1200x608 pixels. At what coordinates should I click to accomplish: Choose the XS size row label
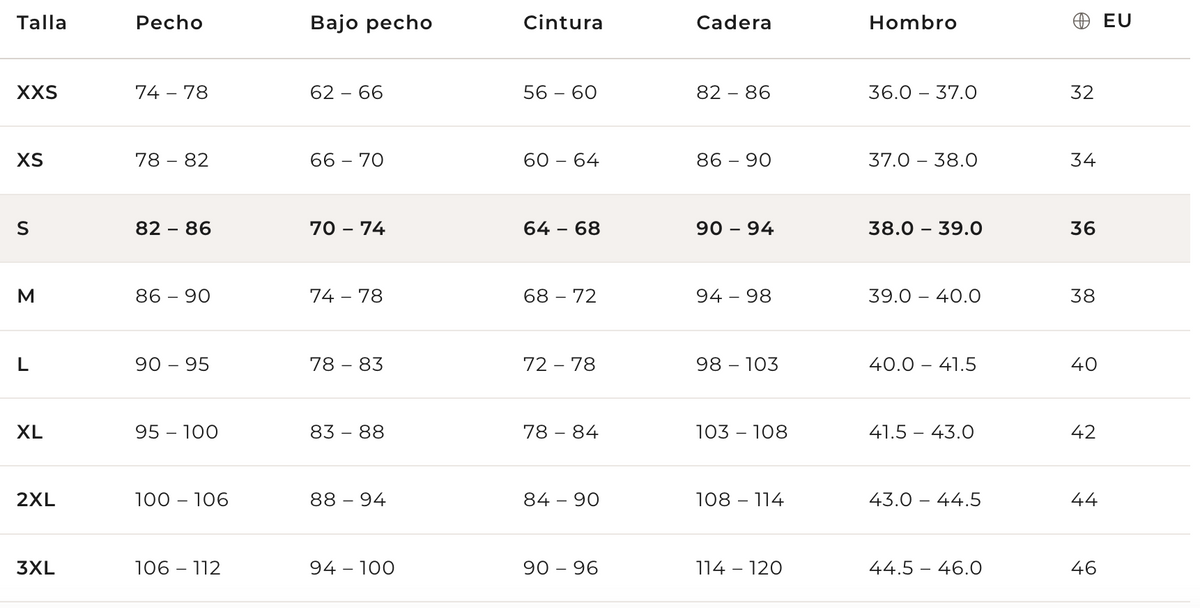(30, 160)
